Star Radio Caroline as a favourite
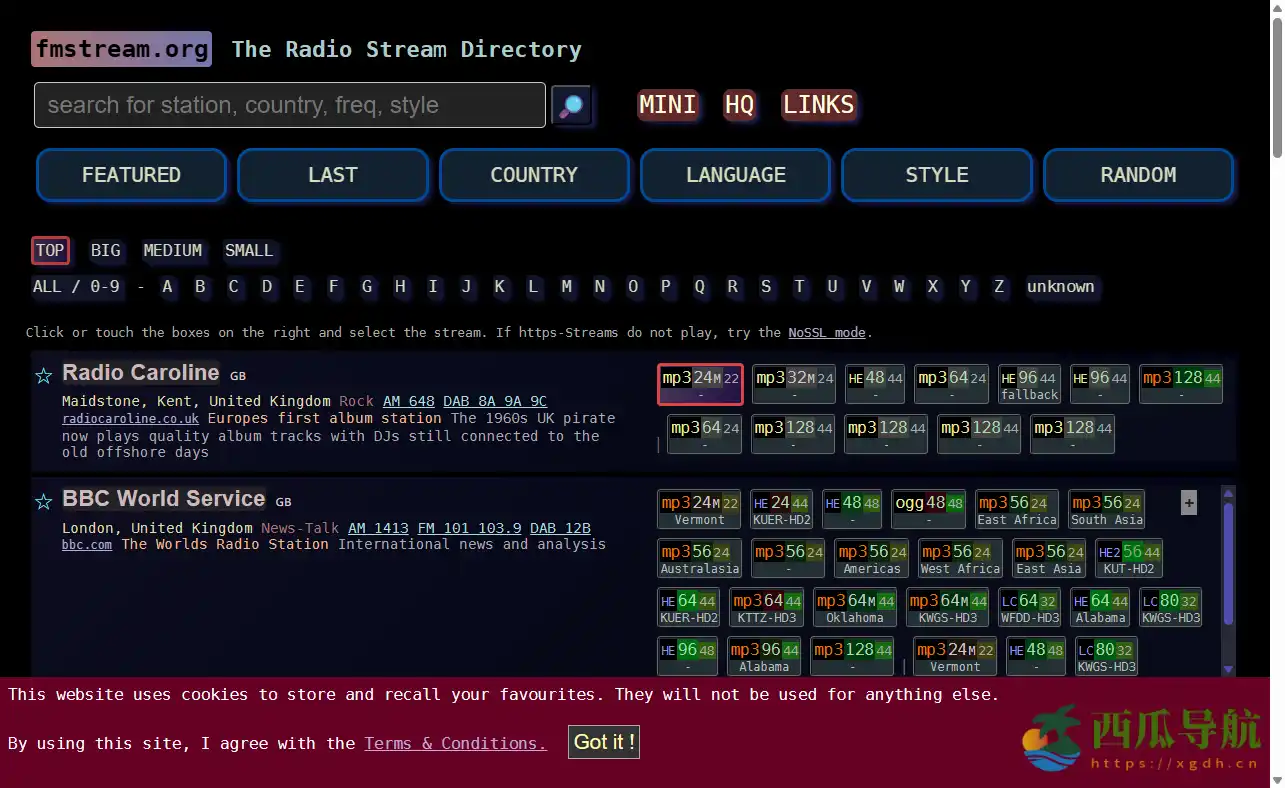This screenshot has height=788, width=1285. point(43,376)
